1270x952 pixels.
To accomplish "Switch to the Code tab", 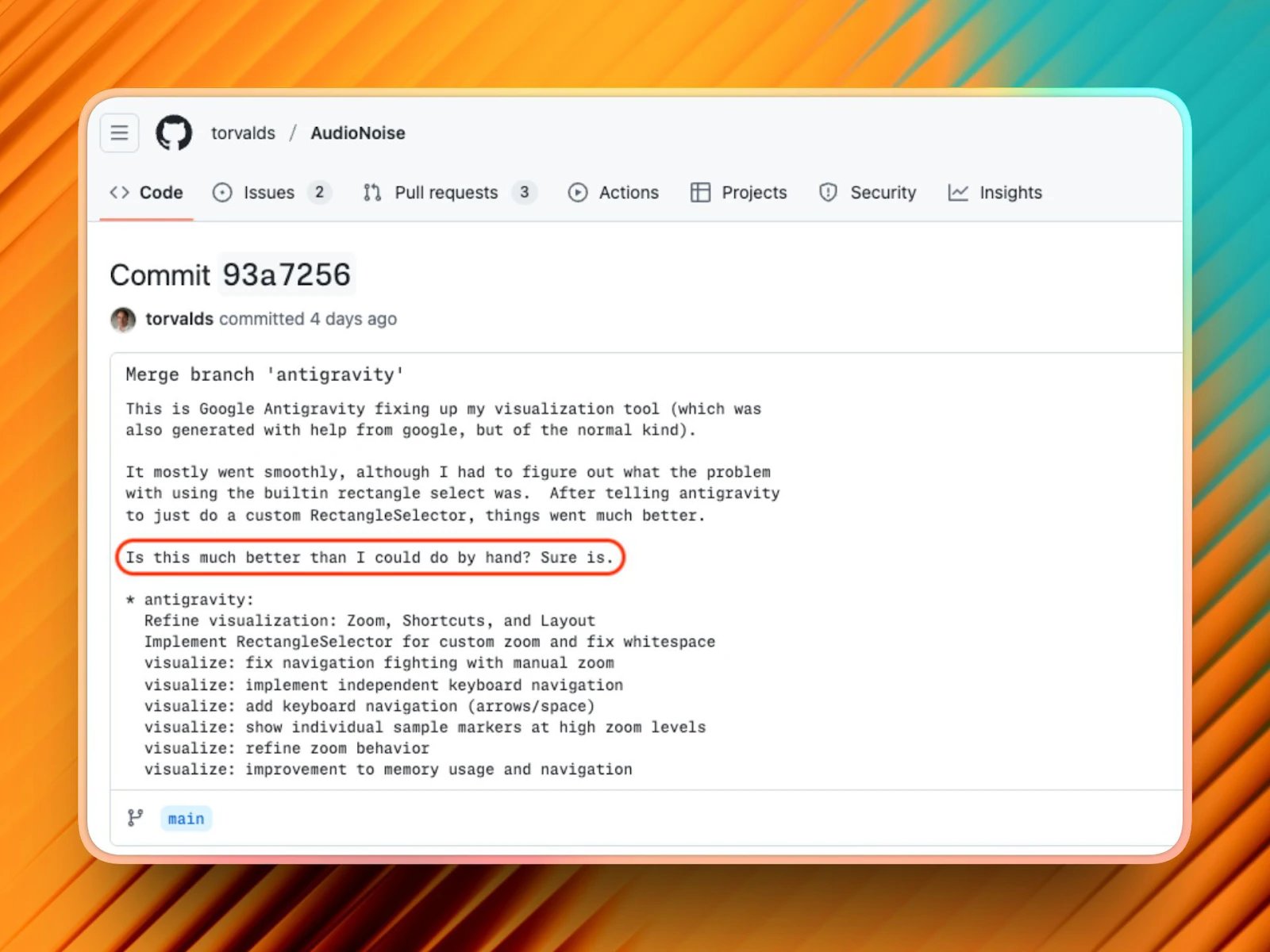I will (x=146, y=192).
